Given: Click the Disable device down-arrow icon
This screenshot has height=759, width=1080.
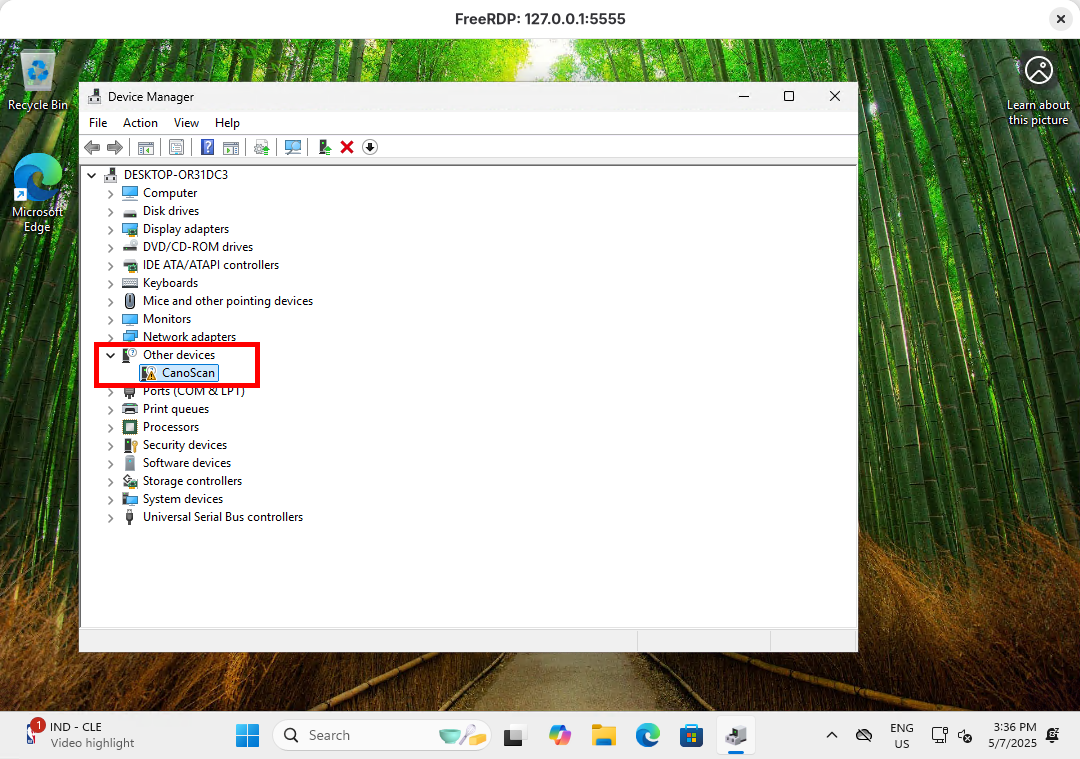Looking at the screenshot, I should 369,147.
